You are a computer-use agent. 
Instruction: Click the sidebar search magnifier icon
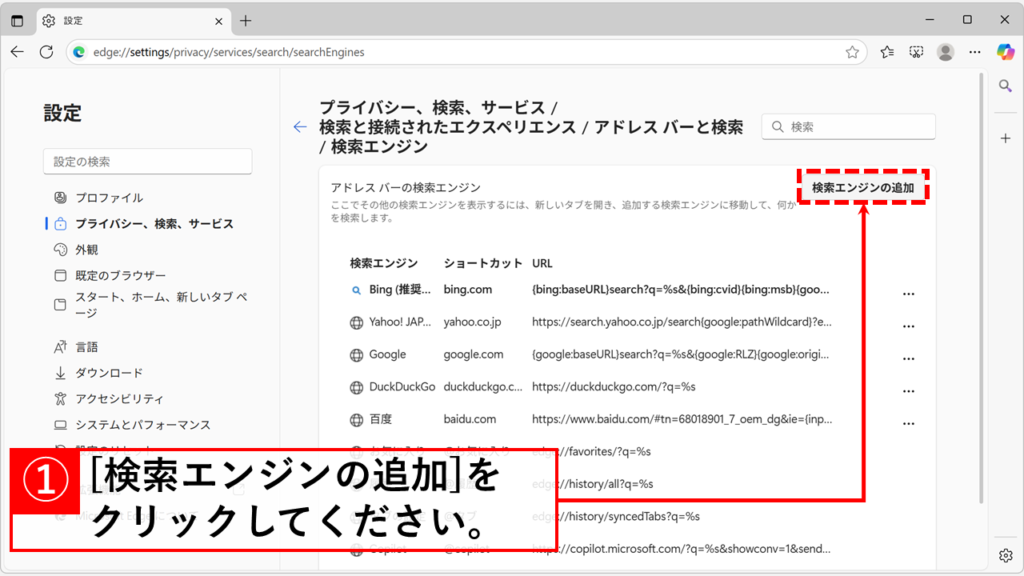pos(1005,86)
